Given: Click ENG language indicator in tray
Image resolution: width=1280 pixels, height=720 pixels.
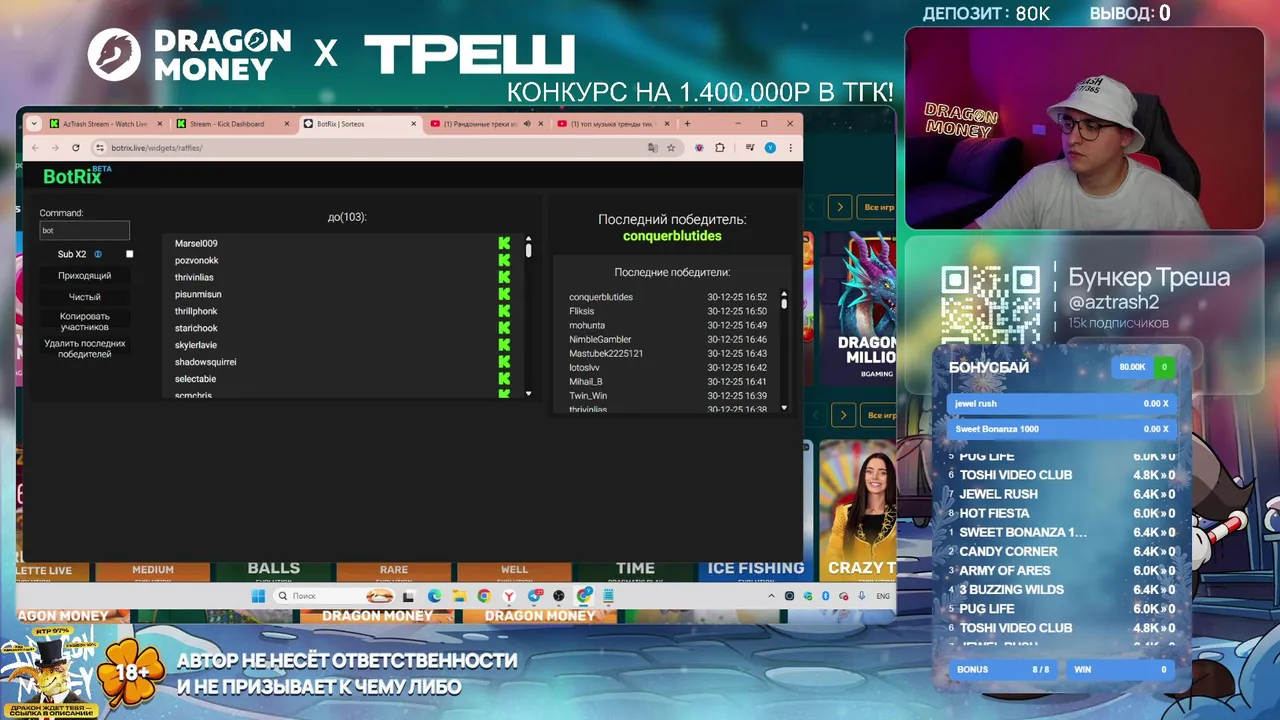Looking at the screenshot, I should [x=883, y=596].
